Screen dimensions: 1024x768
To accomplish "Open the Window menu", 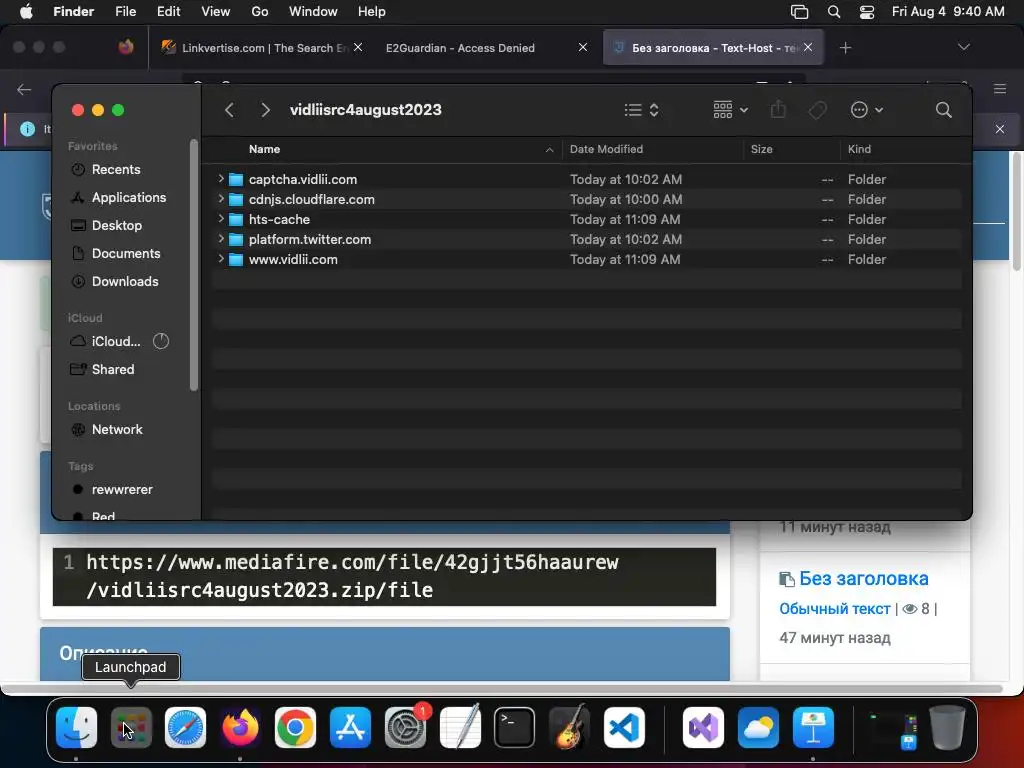I will coord(313,12).
